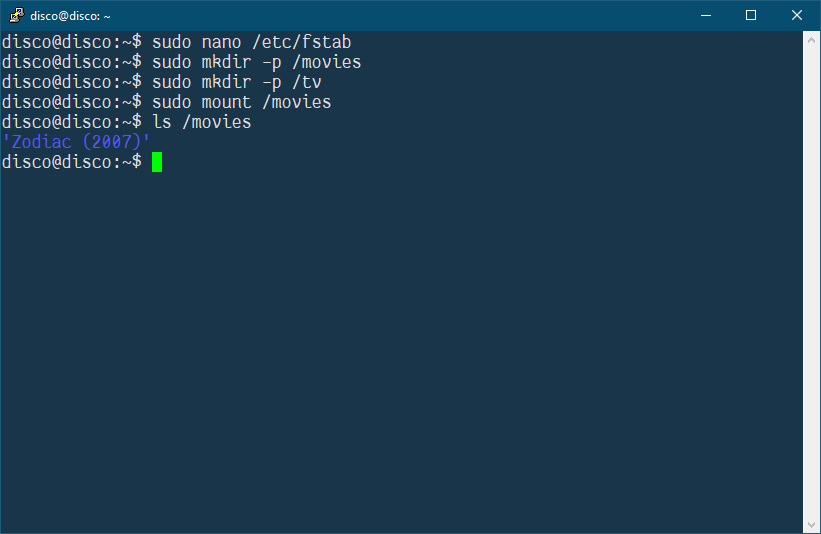The image size is (821, 534).
Task: Click the last disco@disco prompt
Action: (72, 162)
